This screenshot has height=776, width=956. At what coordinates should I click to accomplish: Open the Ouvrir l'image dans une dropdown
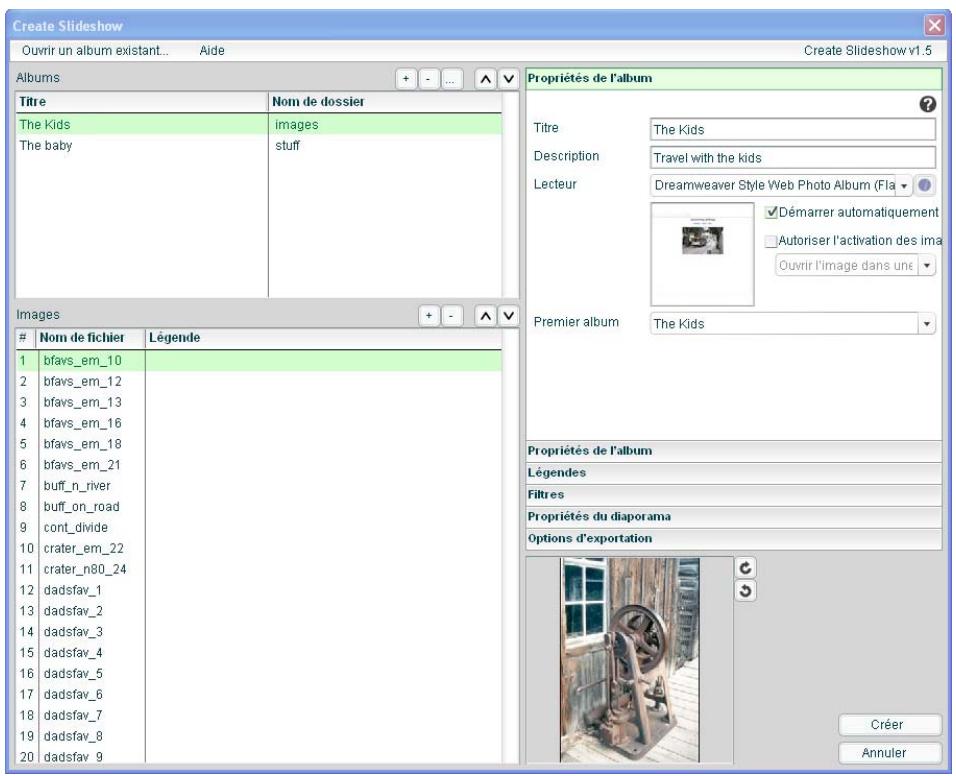coord(927,266)
